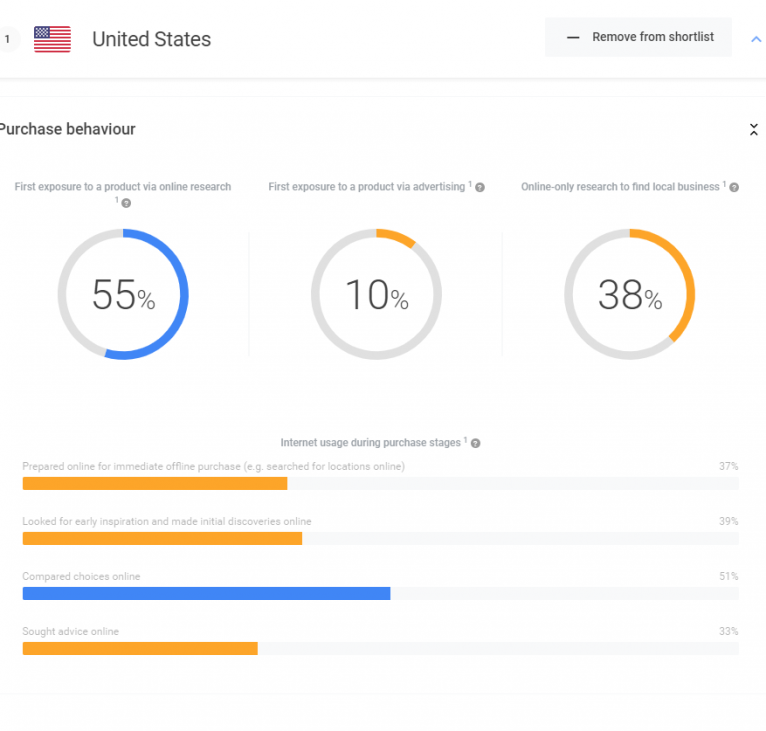Click the 10% advertising donut chart
Image resolution: width=766 pixels, height=731 pixels.
[x=376, y=294]
